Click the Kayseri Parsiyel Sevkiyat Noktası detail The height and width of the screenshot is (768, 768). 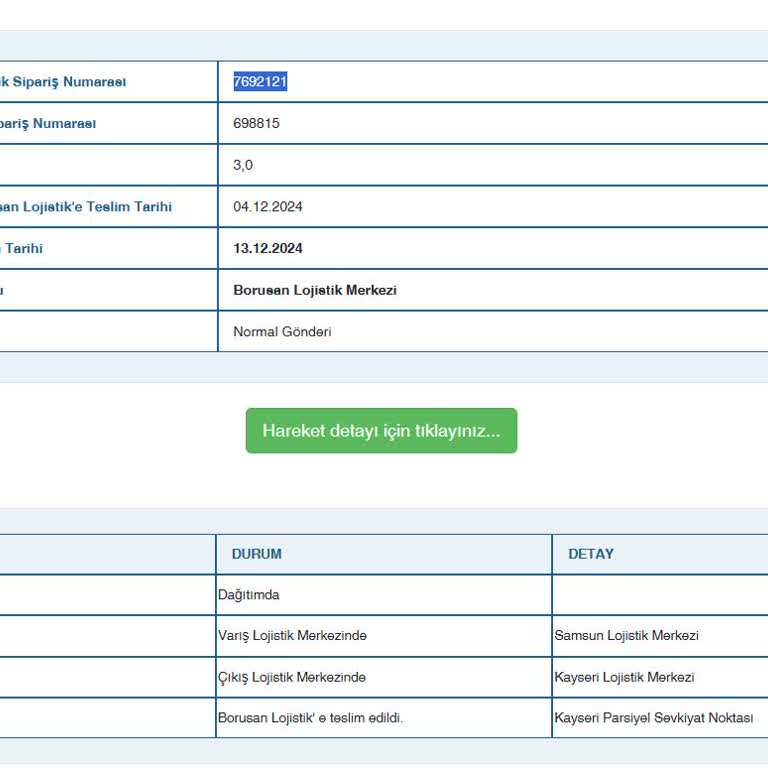pos(654,718)
